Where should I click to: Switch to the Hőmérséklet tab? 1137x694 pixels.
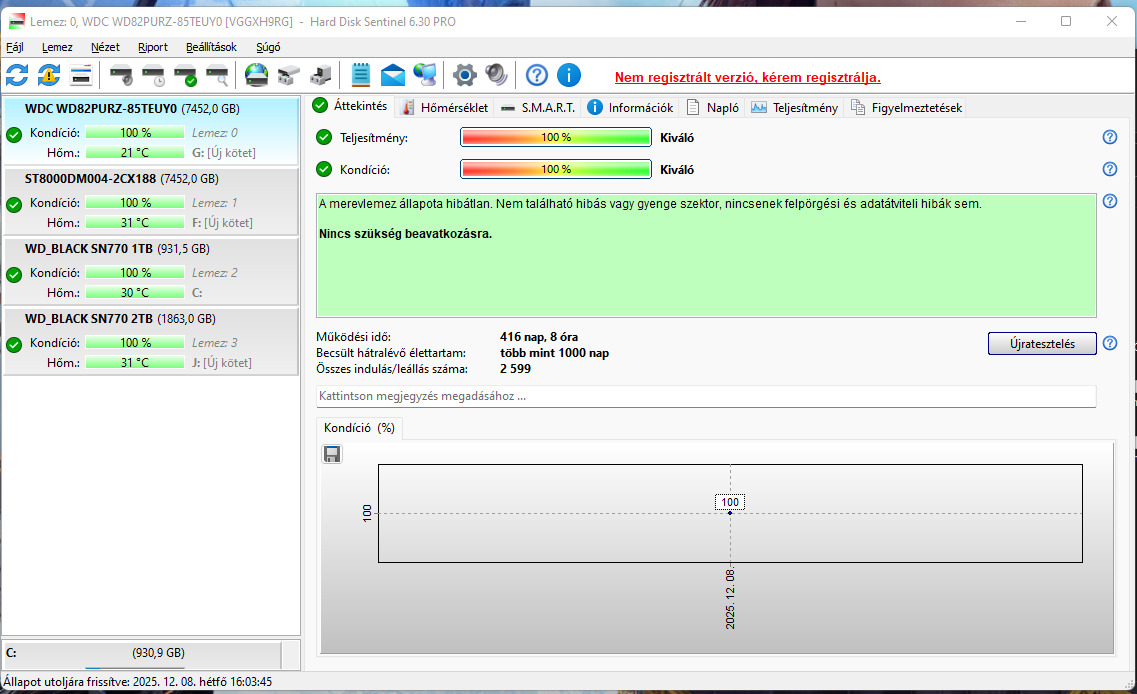point(445,107)
